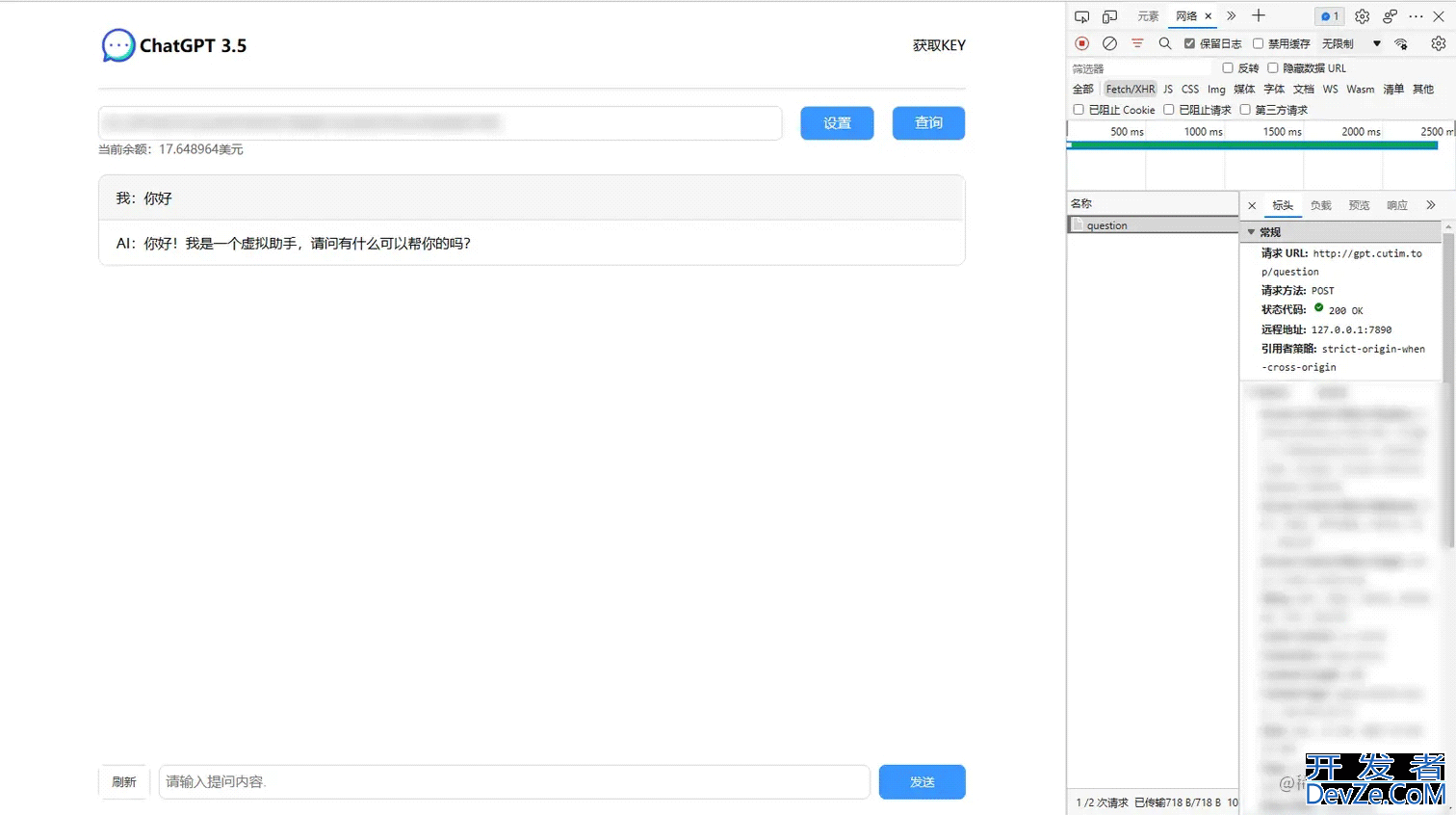The height and width of the screenshot is (815, 1456).
Task: Open the 获取KEY link
Action: 939,45
